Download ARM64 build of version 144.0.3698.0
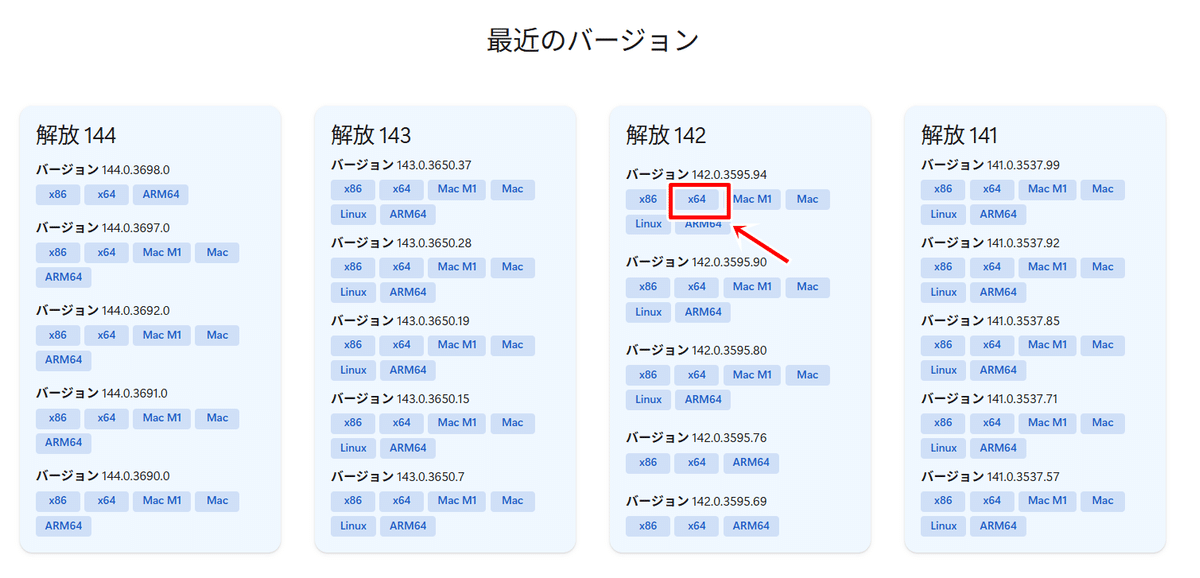 tap(161, 194)
